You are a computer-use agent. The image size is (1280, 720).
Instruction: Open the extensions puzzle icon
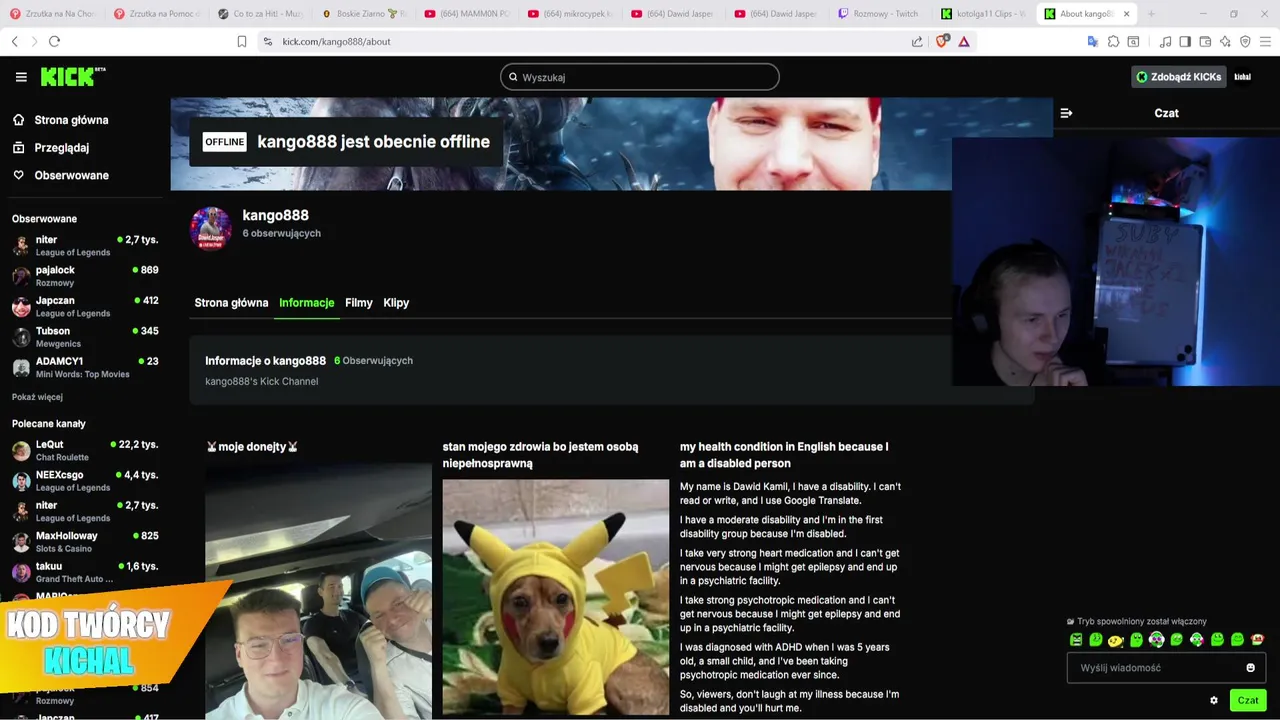1113,41
